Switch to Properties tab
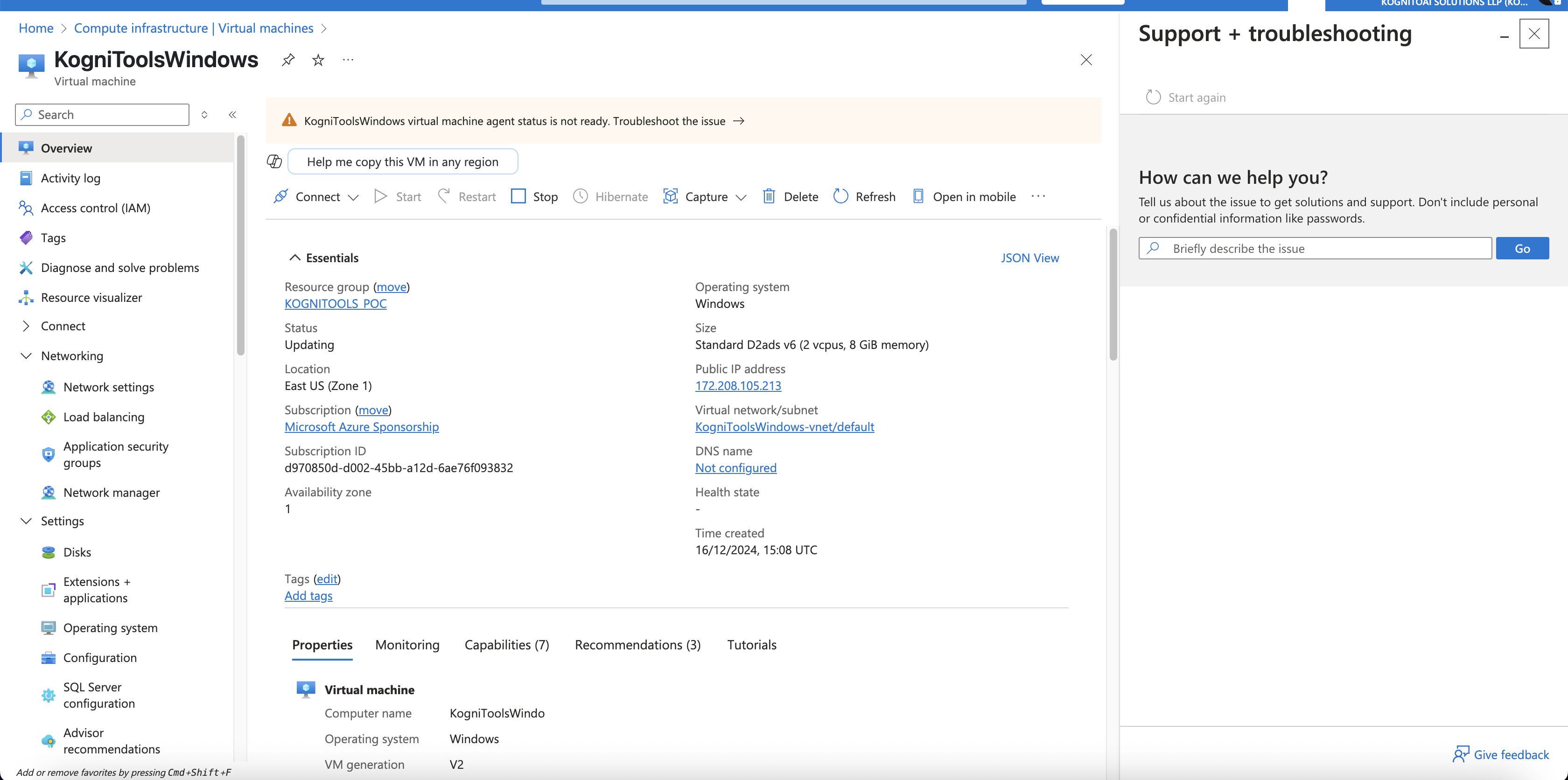 tap(322, 644)
